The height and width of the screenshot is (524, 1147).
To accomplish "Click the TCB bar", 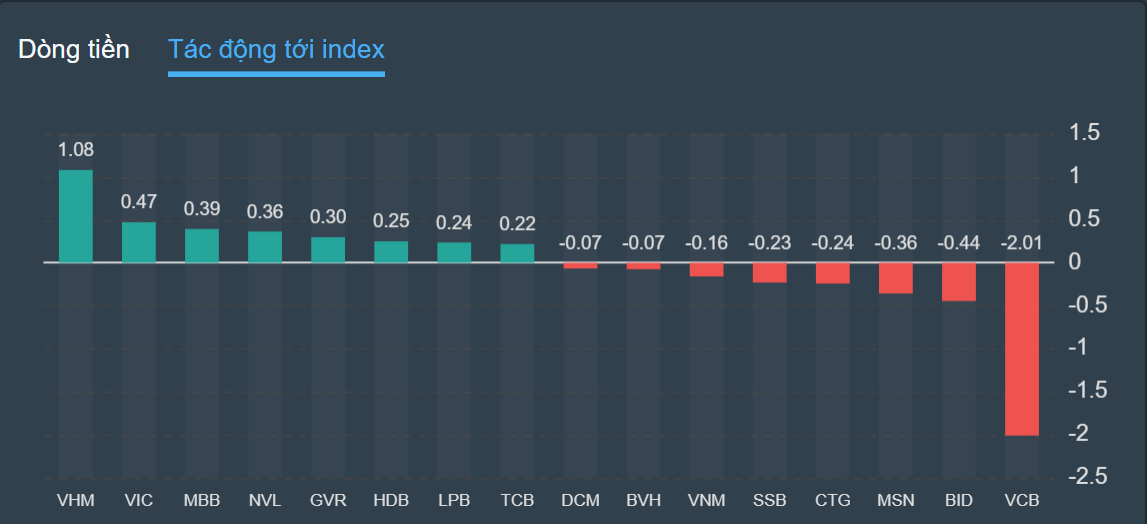I will point(517,253).
